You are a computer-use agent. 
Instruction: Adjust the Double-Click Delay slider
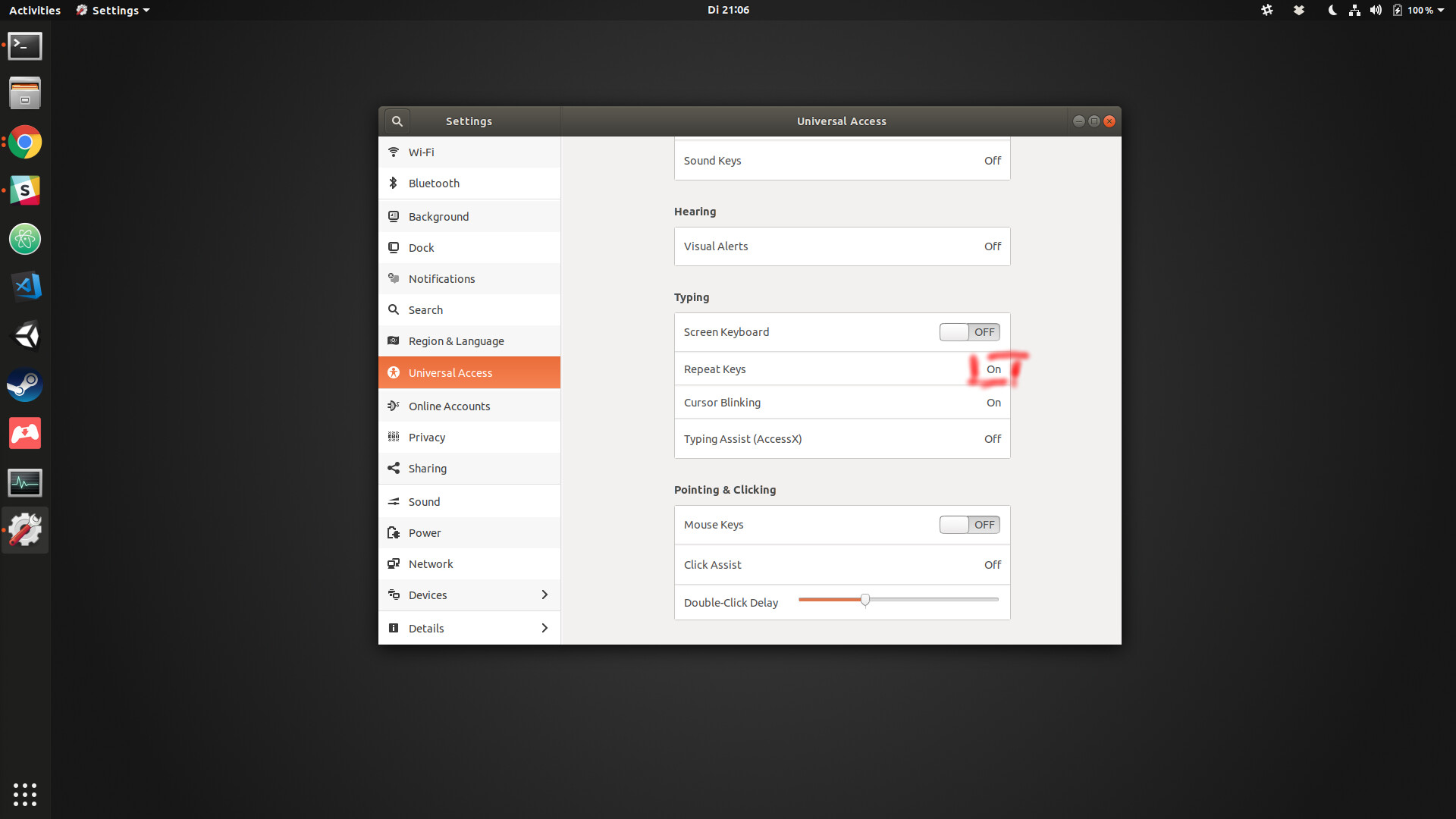pyautogui.click(x=865, y=599)
